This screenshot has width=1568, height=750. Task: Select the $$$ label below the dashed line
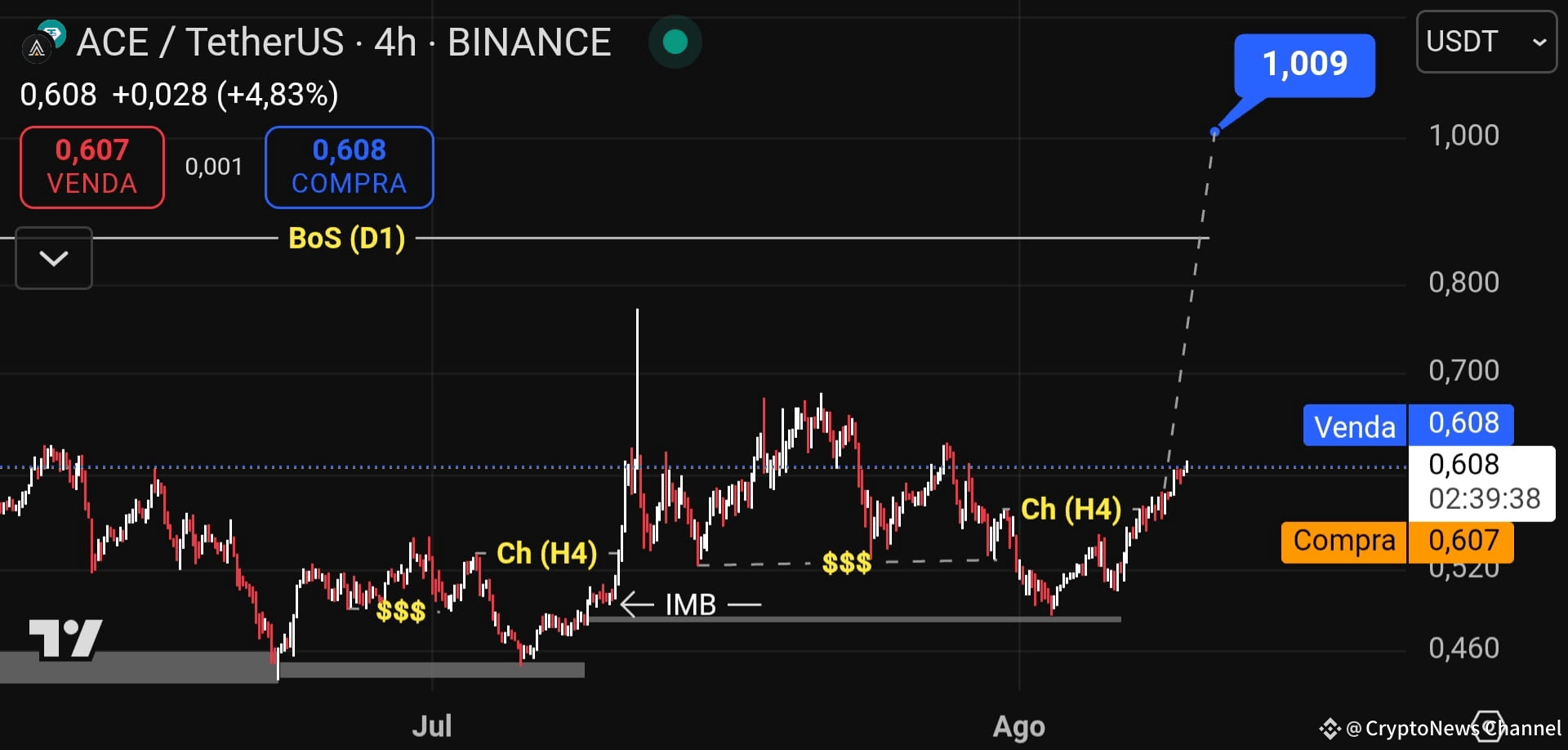[846, 562]
